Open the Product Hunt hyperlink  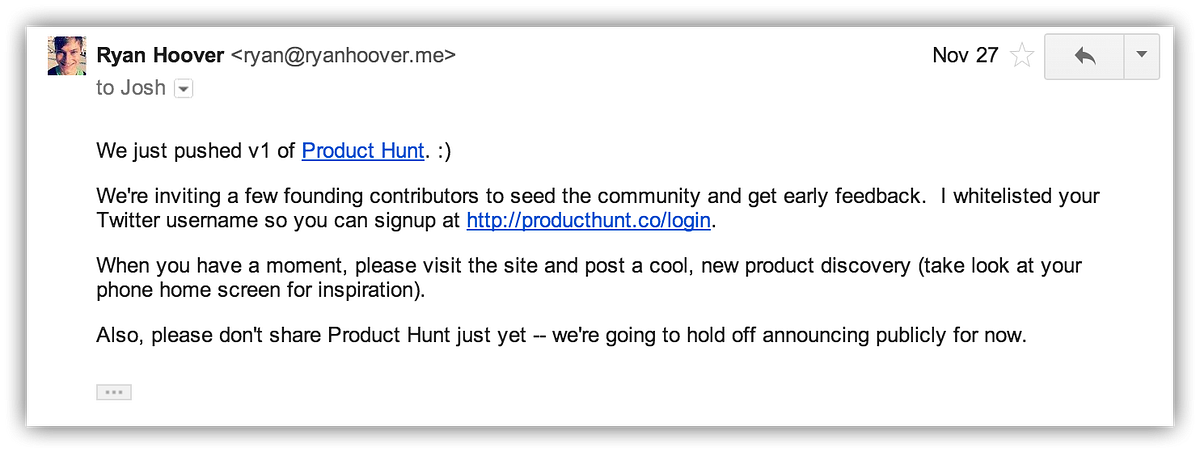point(363,152)
